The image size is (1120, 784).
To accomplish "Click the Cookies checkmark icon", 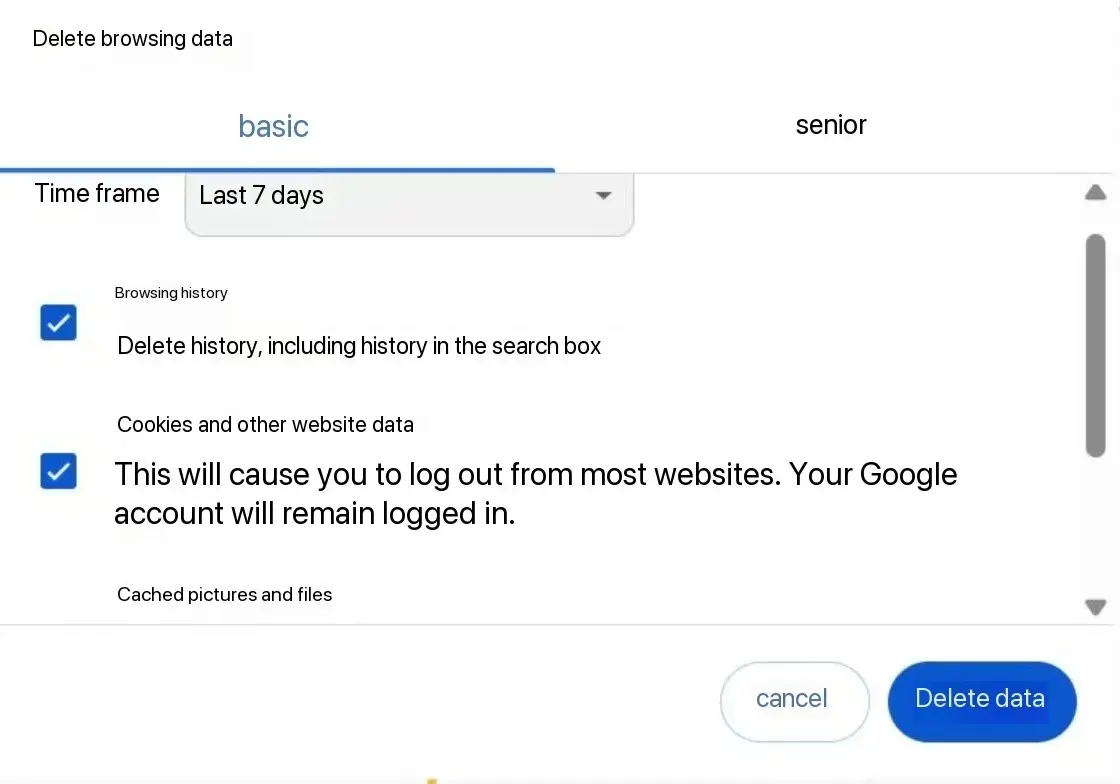I will 59,471.
